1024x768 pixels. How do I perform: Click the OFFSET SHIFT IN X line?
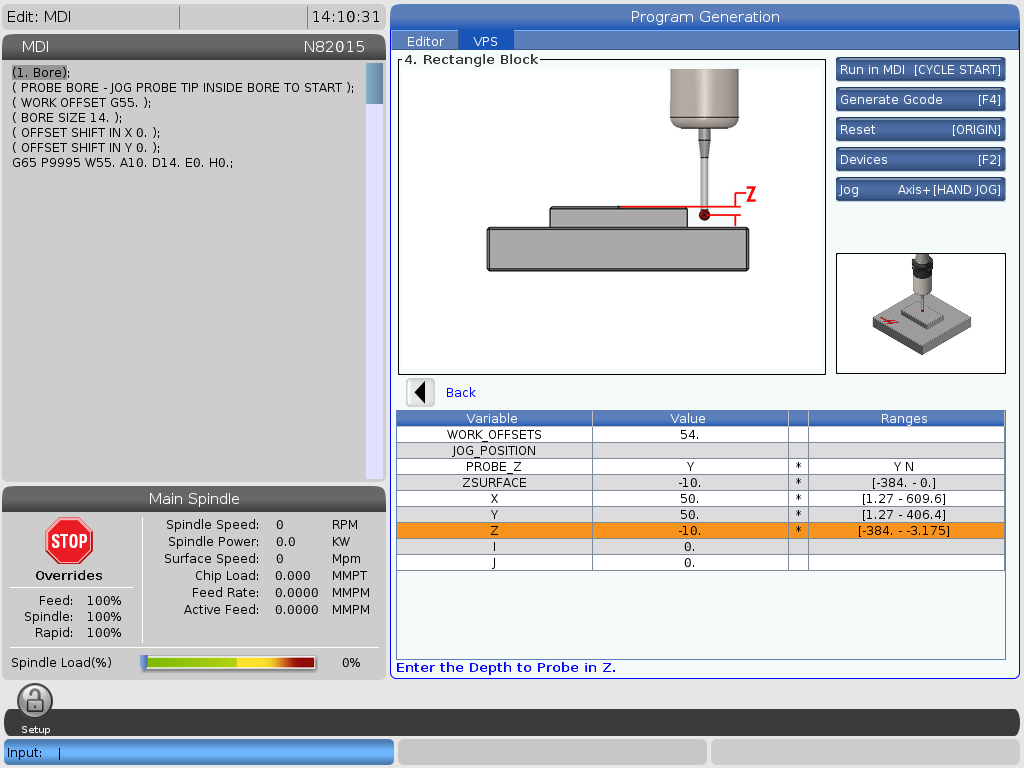[x=86, y=133]
